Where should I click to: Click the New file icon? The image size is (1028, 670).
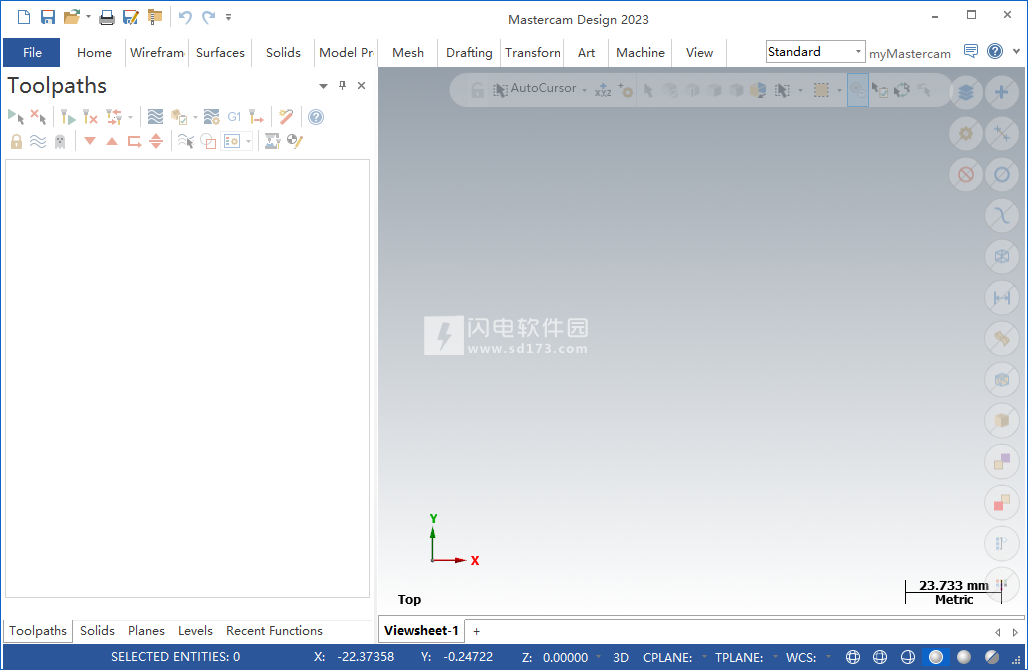coord(24,17)
